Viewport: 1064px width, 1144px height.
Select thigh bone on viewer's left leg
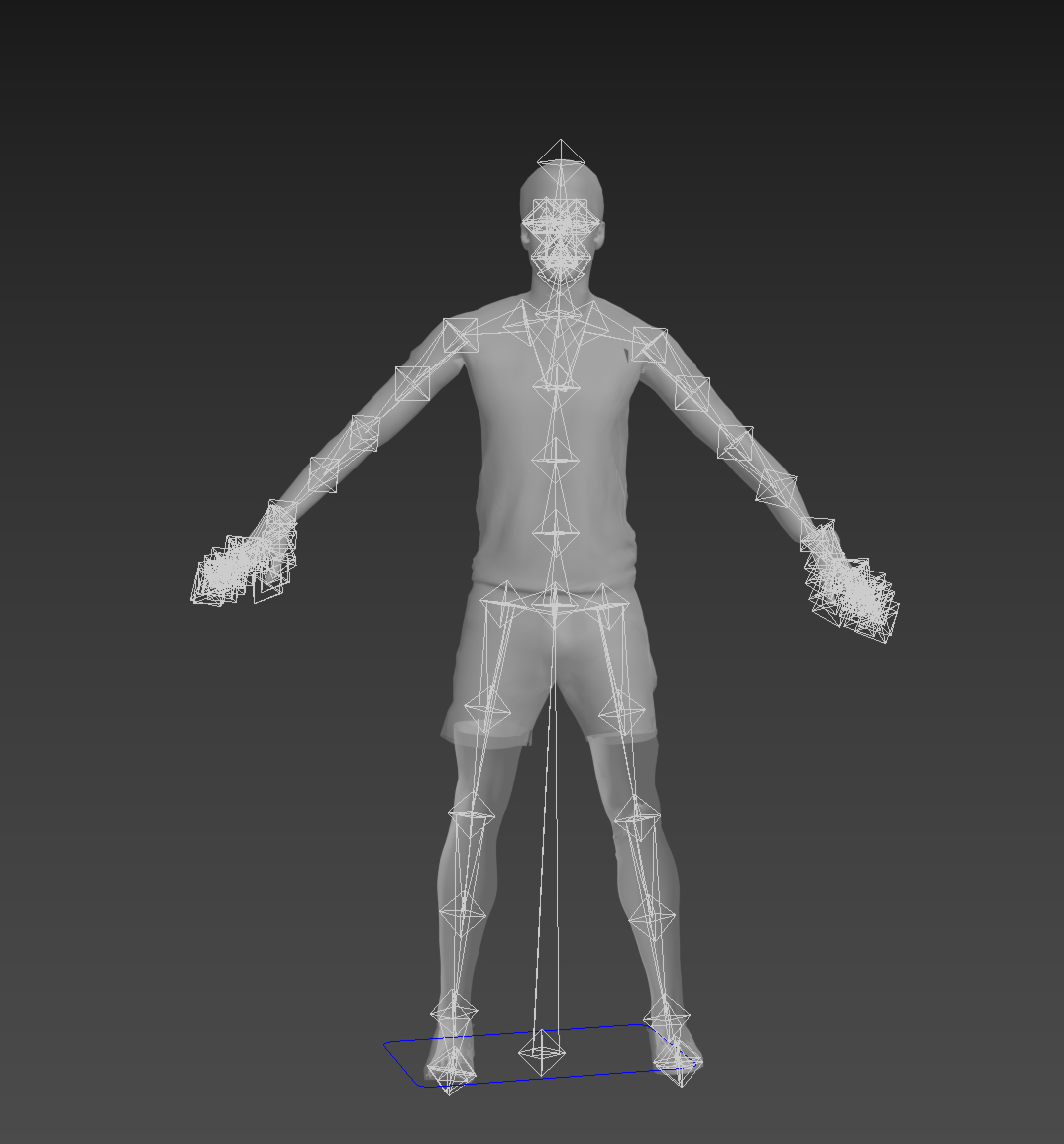(486, 709)
